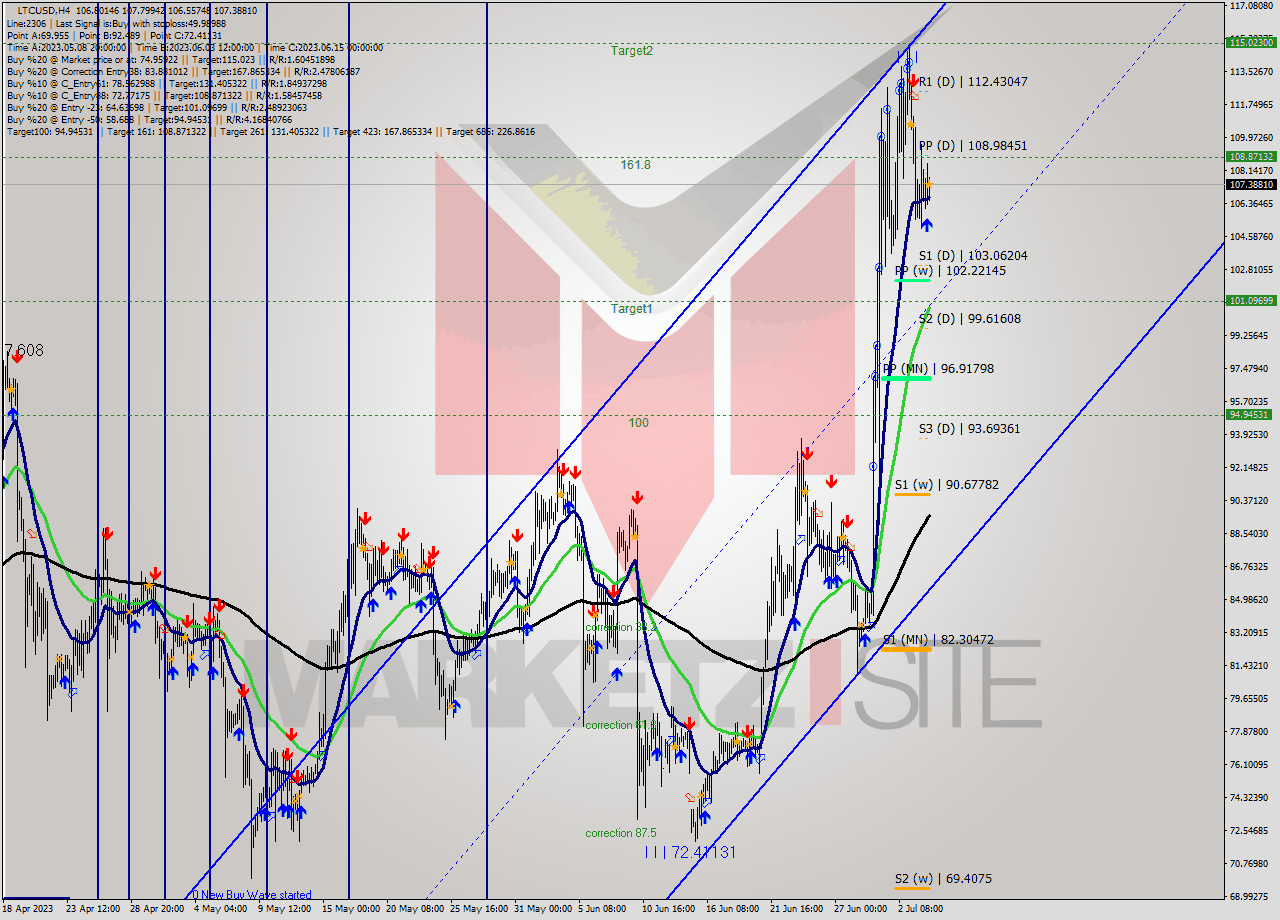Click the PP (MN) | 96.91798 label
This screenshot has height=920, width=1280.
pos(939,369)
